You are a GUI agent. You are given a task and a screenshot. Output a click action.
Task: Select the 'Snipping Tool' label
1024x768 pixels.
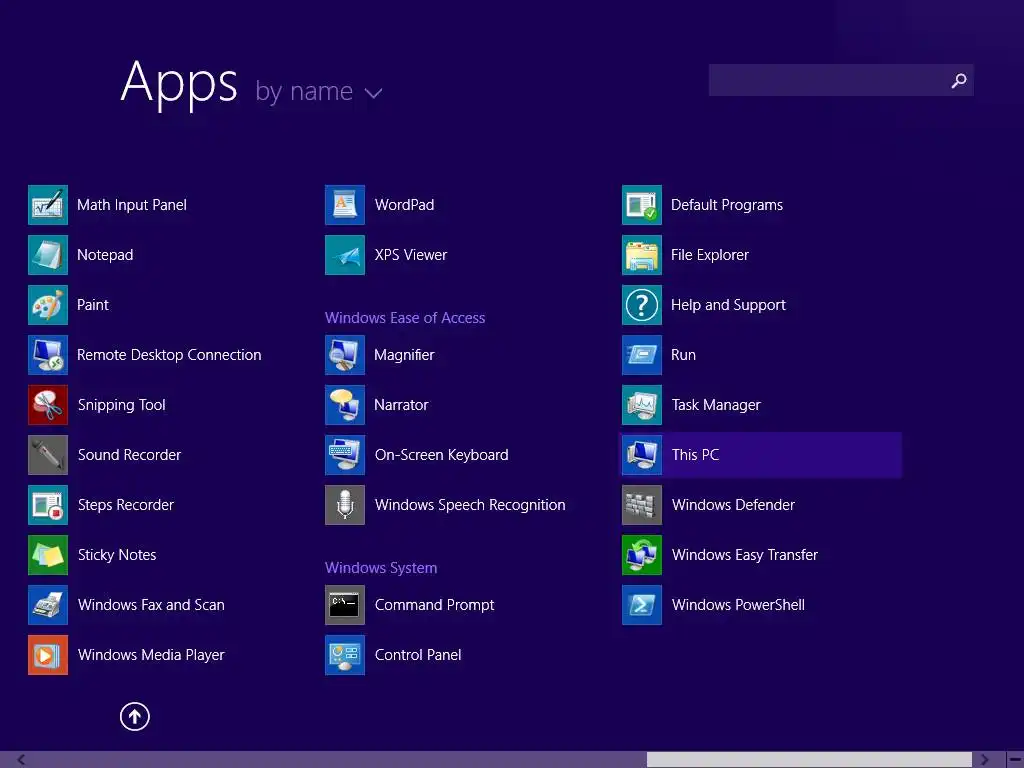click(x=121, y=405)
